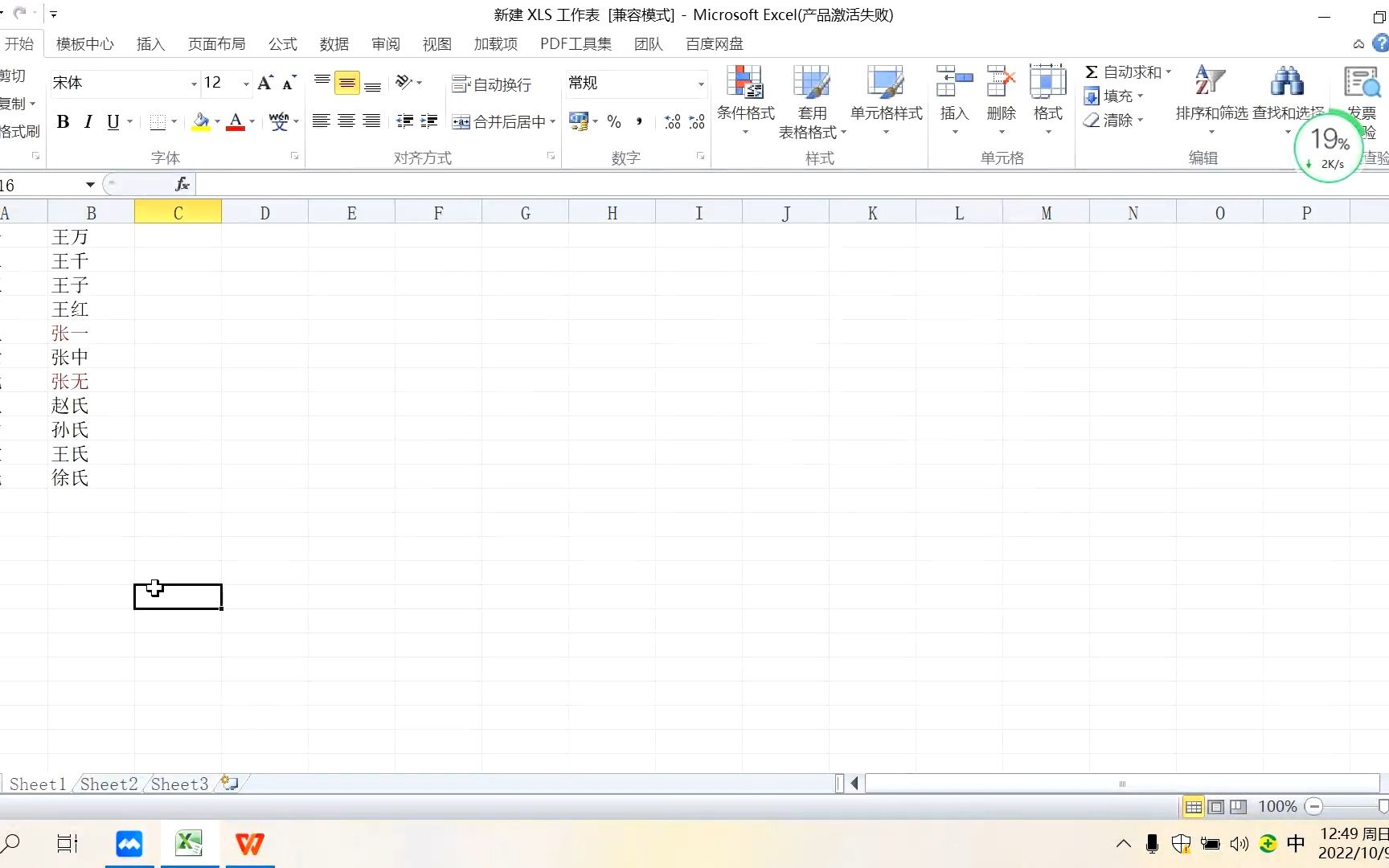
Task: Click decrease decimal icon
Action: (697, 121)
